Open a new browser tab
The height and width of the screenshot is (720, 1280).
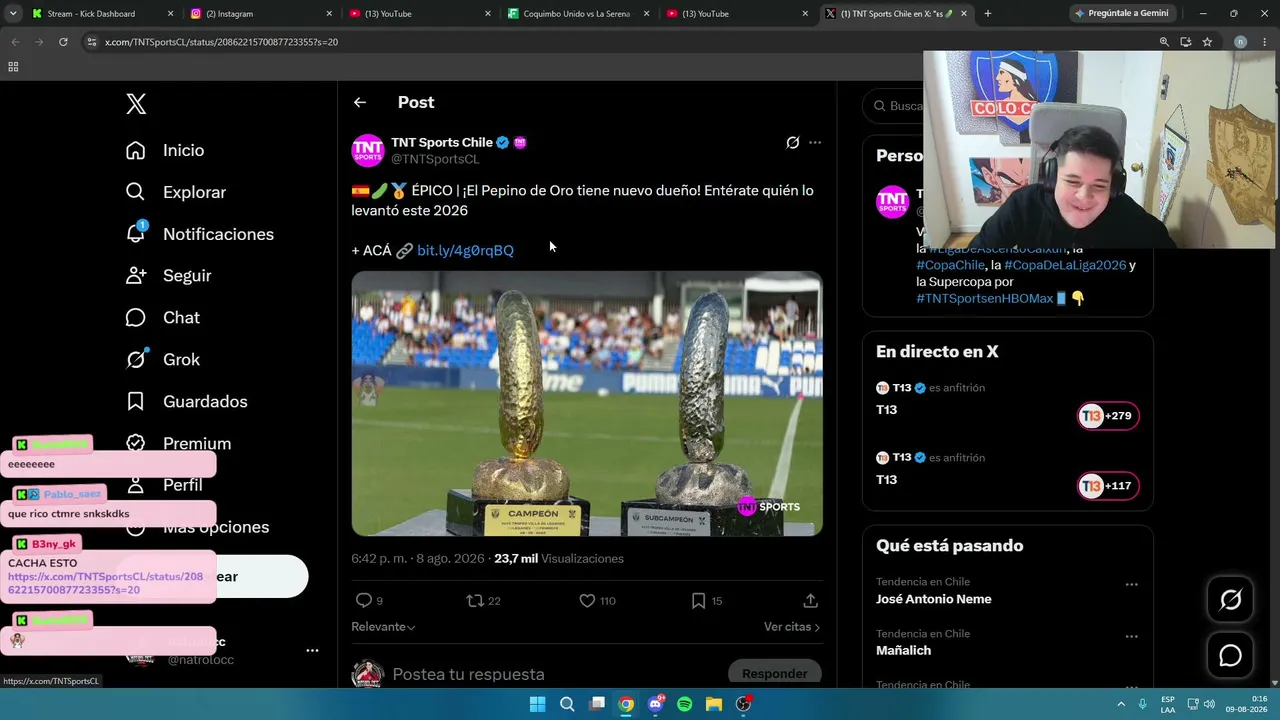coord(988,14)
